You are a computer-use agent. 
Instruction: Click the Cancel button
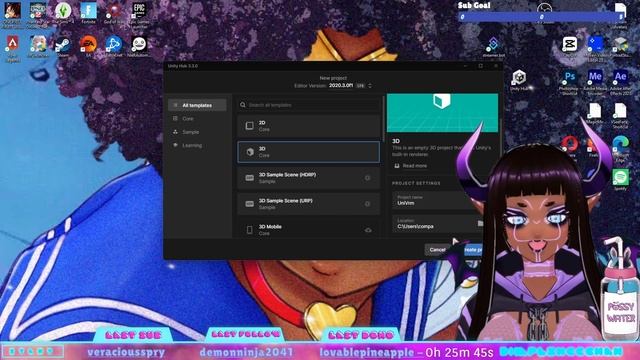[x=437, y=249]
